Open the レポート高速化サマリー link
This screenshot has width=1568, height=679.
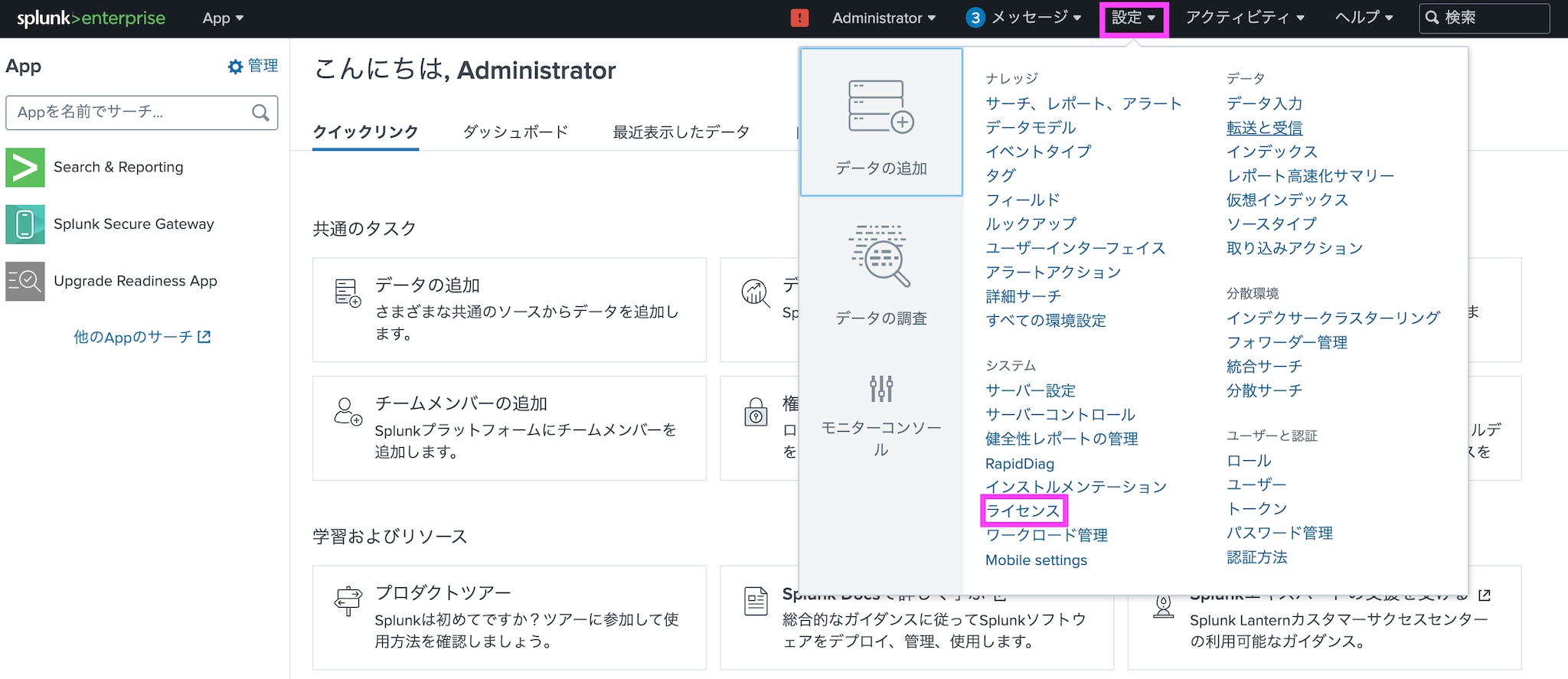[1310, 176]
